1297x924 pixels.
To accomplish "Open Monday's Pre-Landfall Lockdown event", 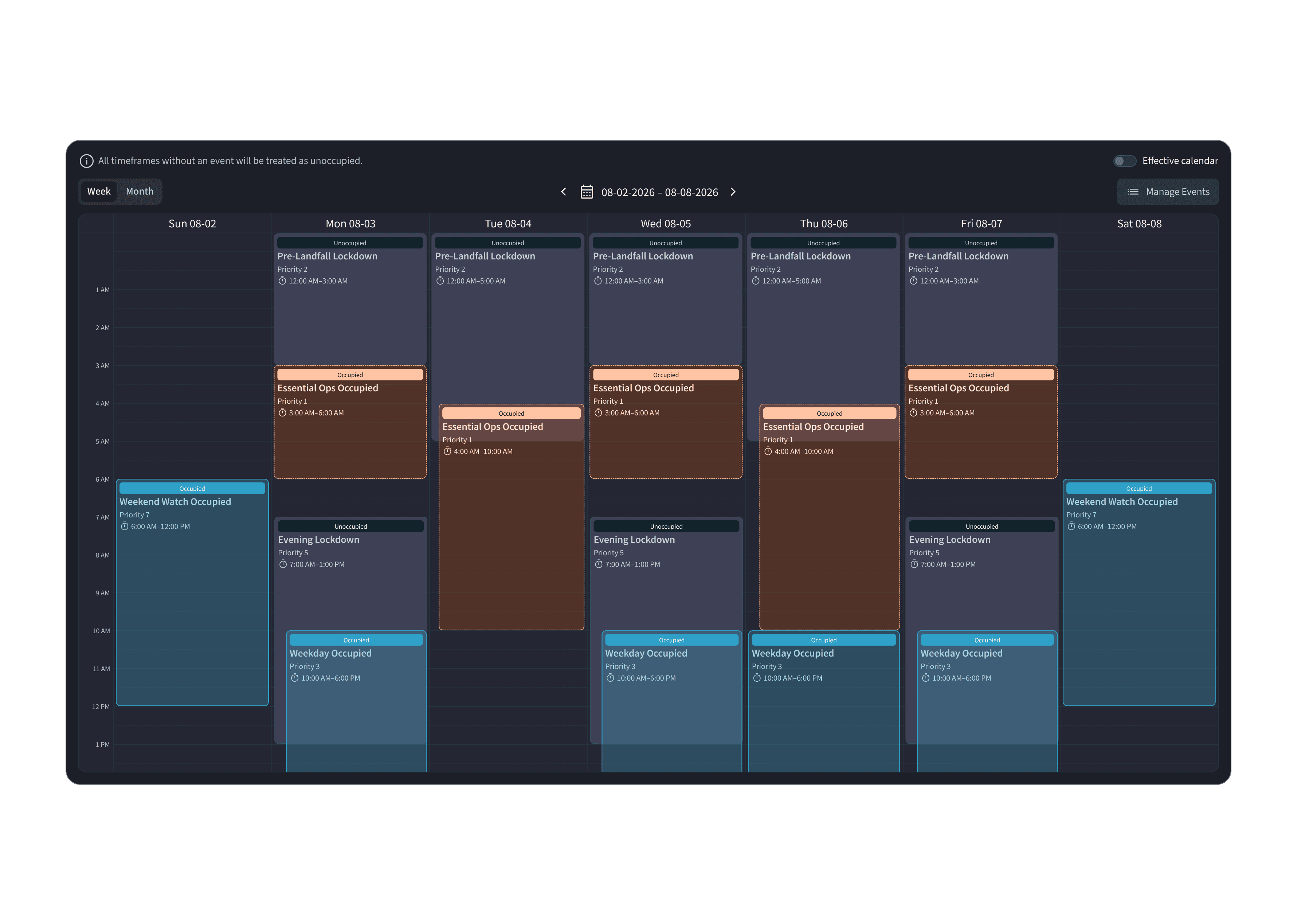I will pyautogui.click(x=350, y=299).
